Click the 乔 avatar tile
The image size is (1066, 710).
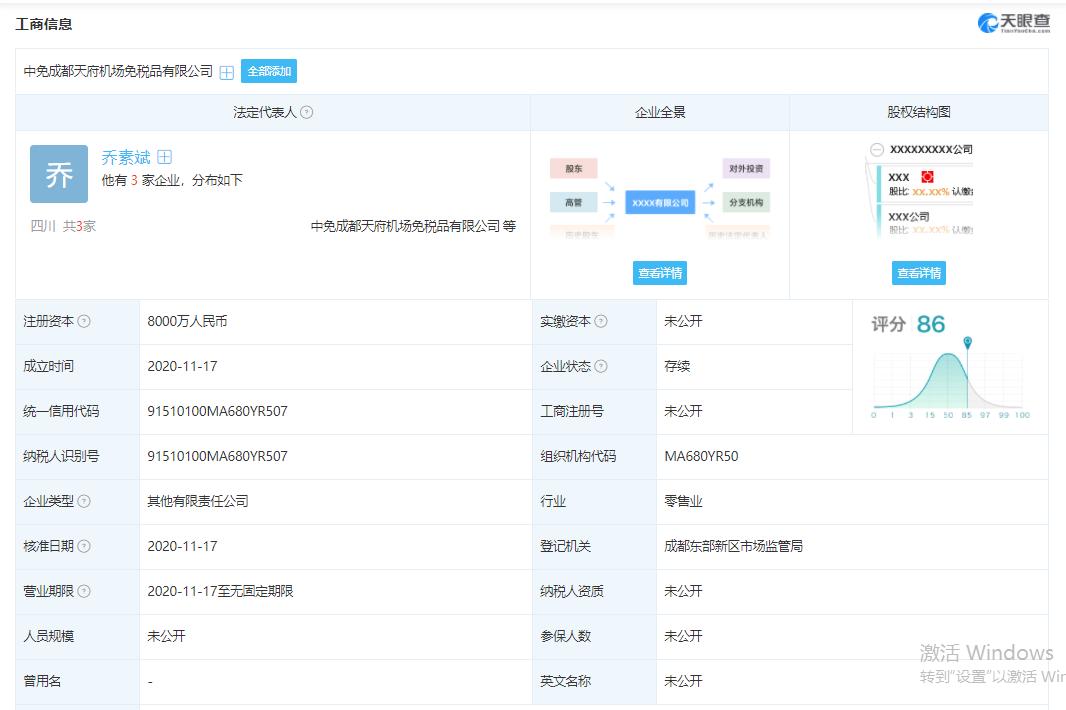click(x=59, y=175)
